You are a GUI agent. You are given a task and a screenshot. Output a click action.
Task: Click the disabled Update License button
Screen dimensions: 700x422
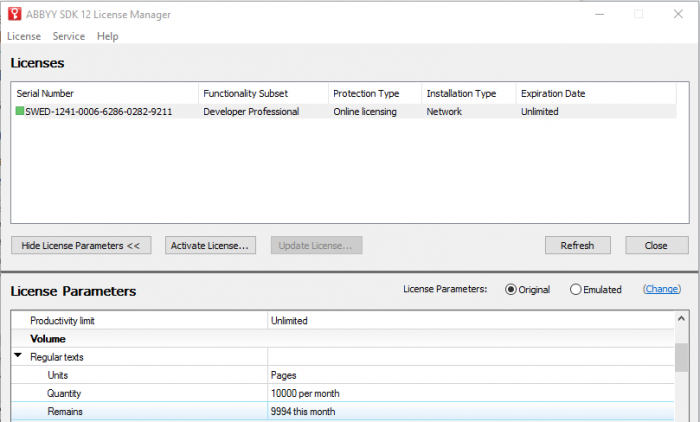[x=317, y=245]
